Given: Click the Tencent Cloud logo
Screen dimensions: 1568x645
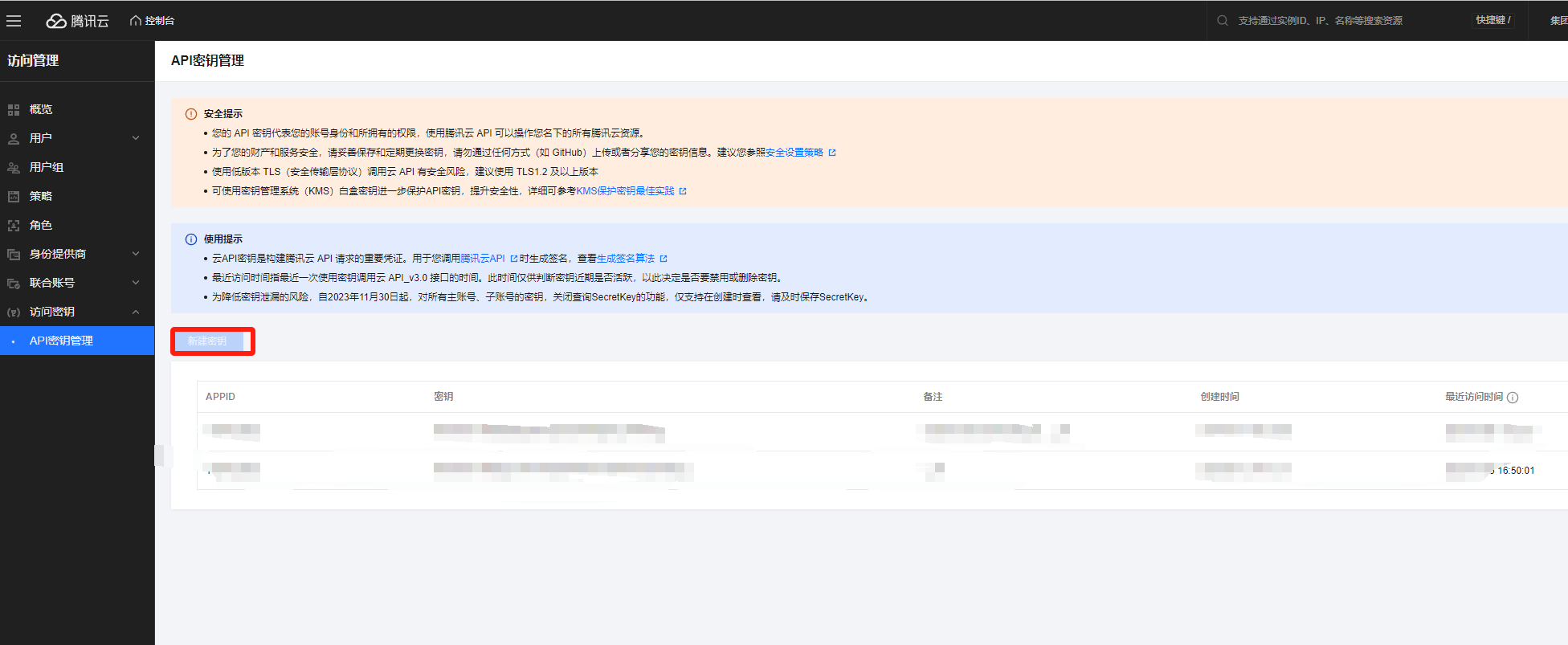Looking at the screenshot, I should (77, 21).
